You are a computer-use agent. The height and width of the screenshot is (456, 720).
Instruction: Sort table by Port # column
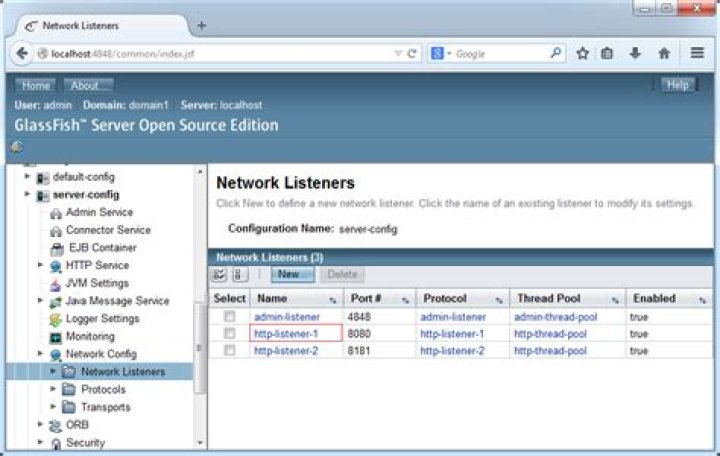click(x=405, y=300)
